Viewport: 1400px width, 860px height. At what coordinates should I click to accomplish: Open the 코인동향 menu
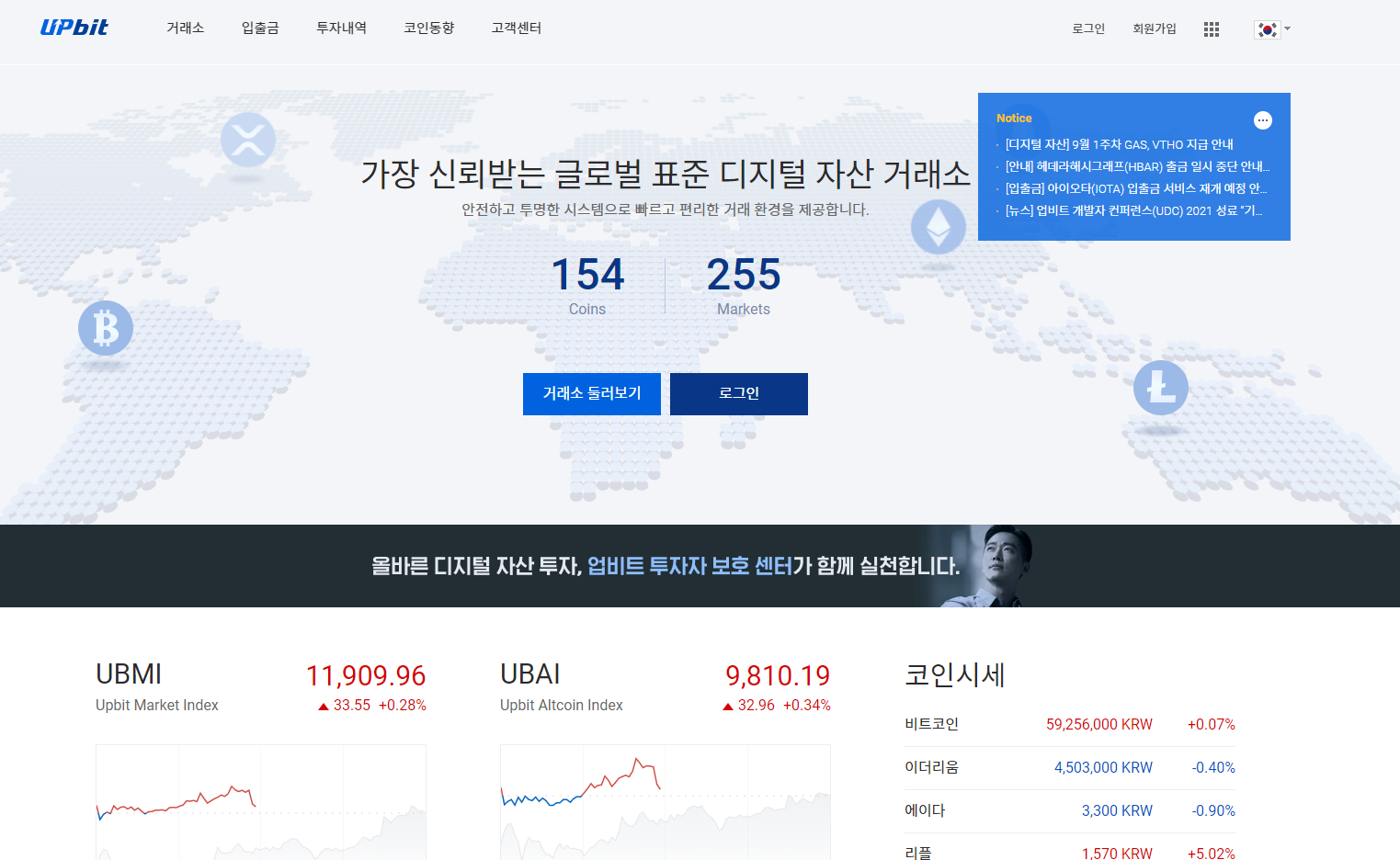pos(429,28)
